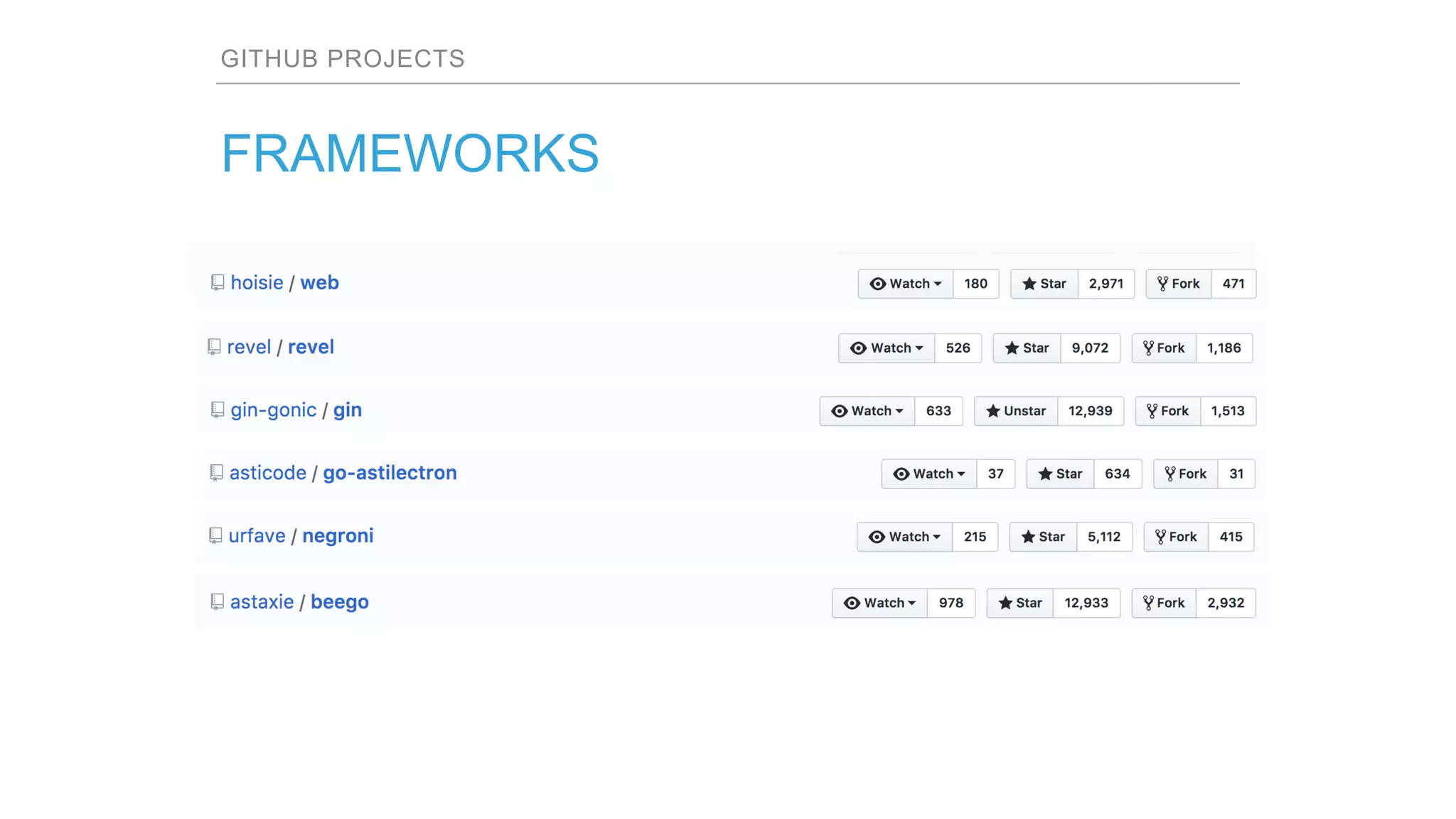Open the asticode owner link
Image resolution: width=1456 pixels, height=819 pixels.
[x=267, y=473]
